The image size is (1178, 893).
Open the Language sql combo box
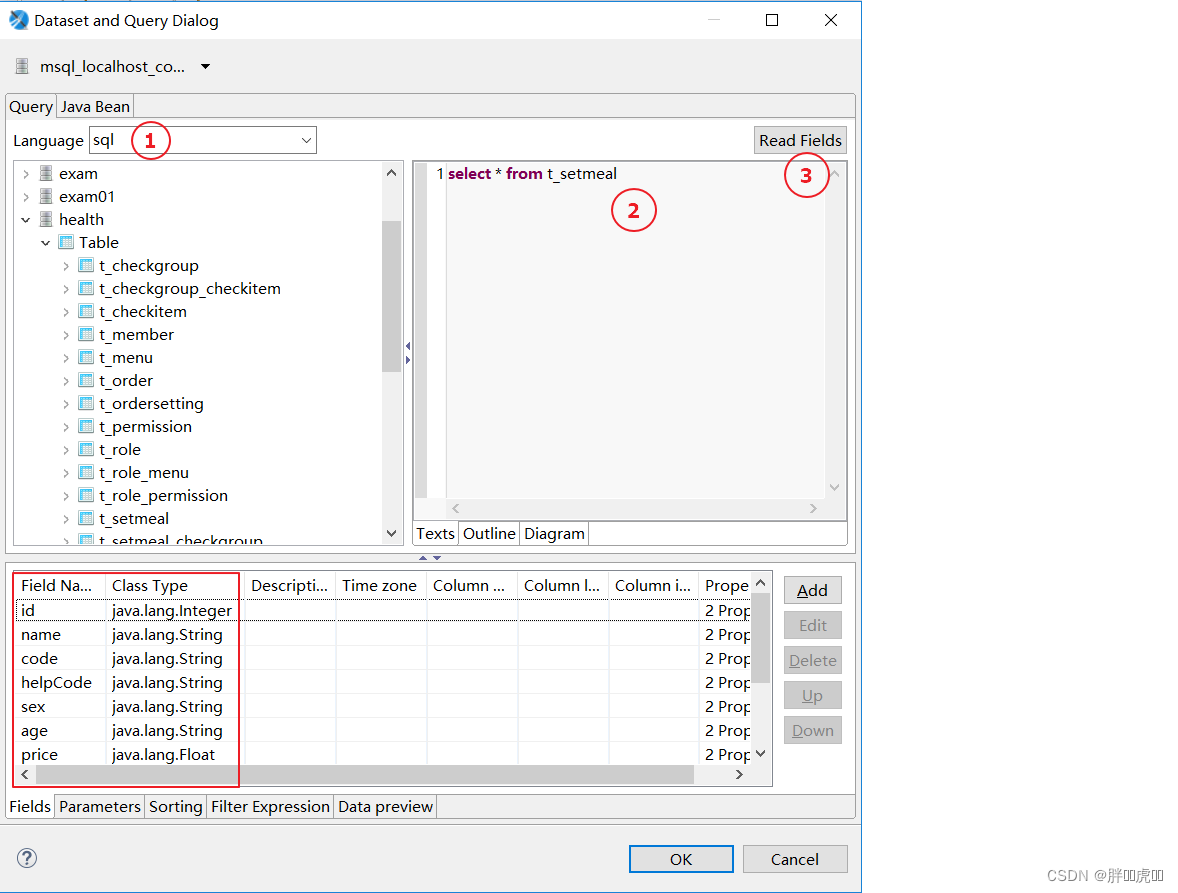(203, 140)
